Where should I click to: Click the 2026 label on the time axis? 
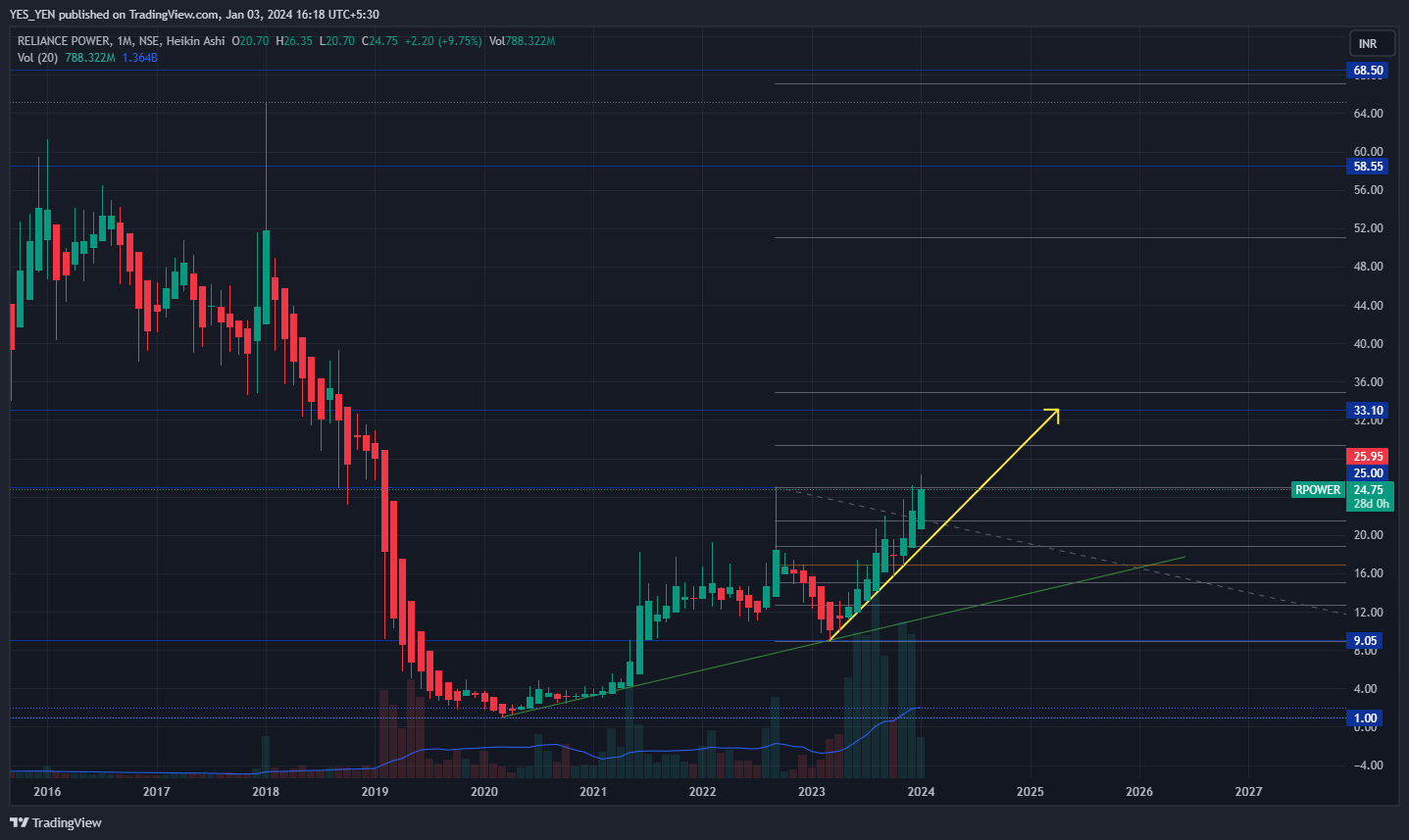[1139, 792]
